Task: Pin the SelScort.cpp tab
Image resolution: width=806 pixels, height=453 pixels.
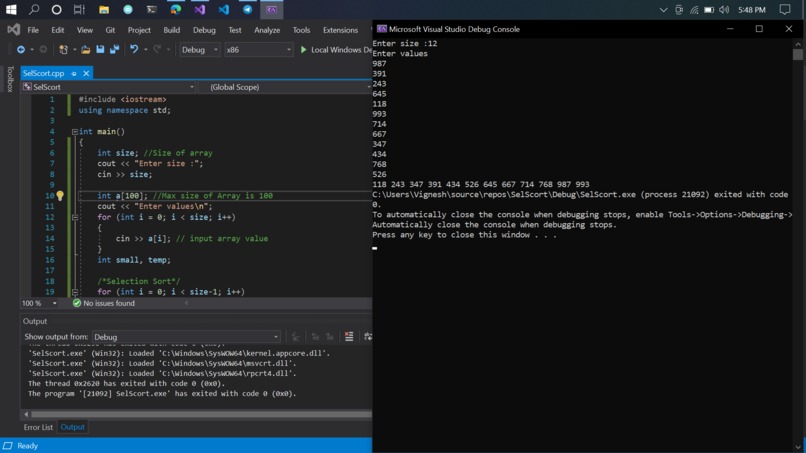Action: [x=74, y=74]
